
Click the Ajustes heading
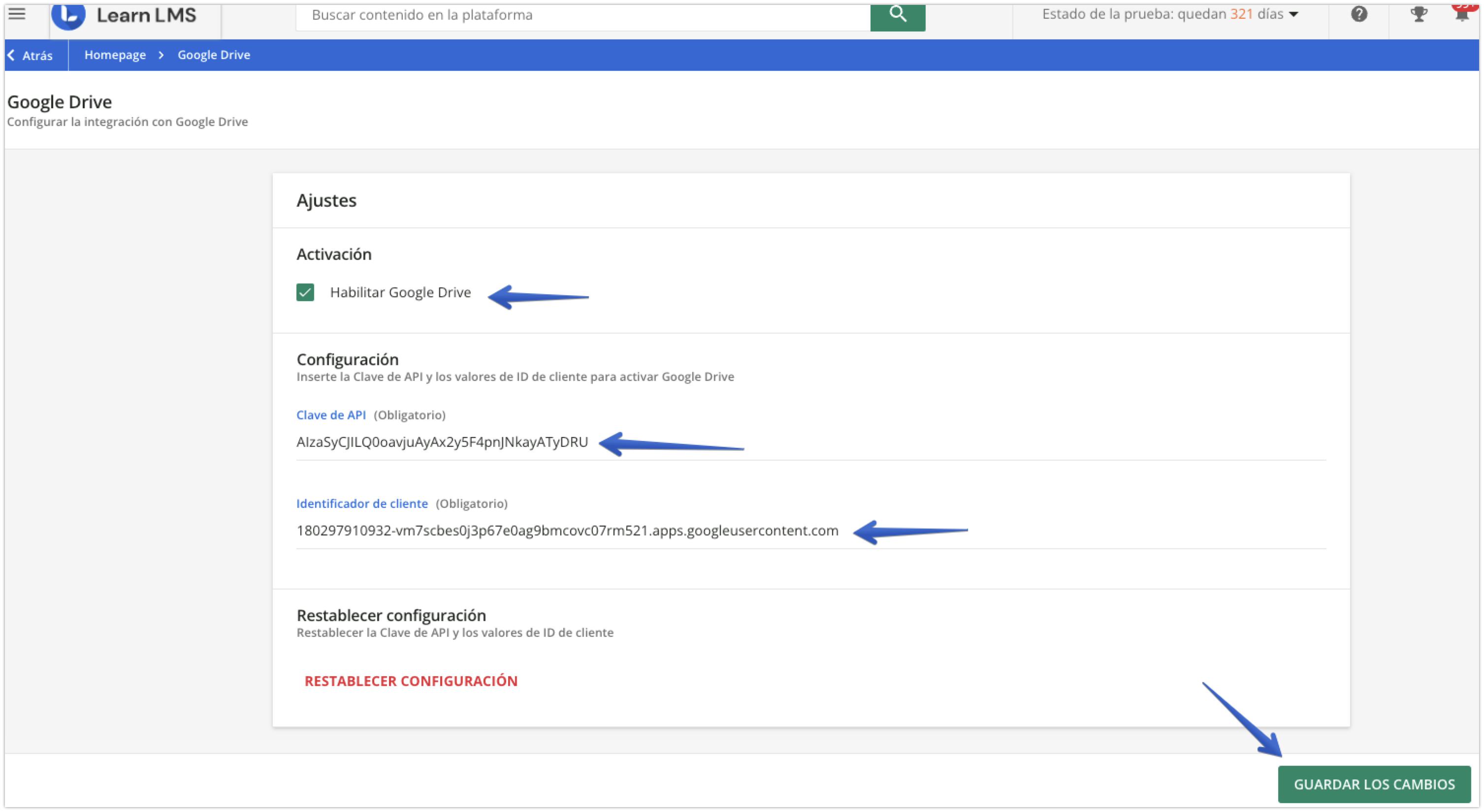(326, 200)
